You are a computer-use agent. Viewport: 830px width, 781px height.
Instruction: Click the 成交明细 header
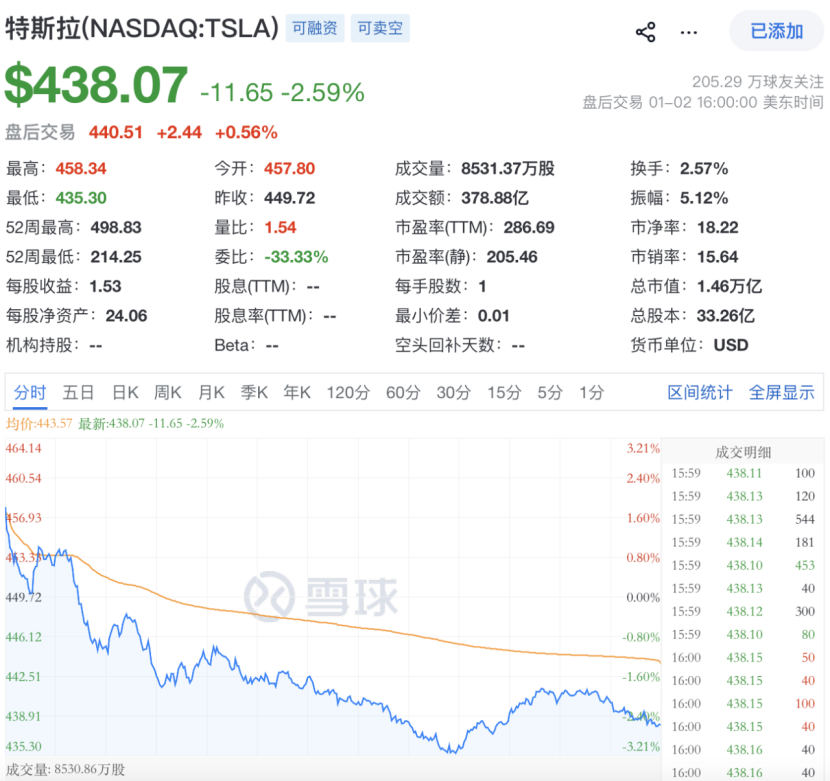743,452
